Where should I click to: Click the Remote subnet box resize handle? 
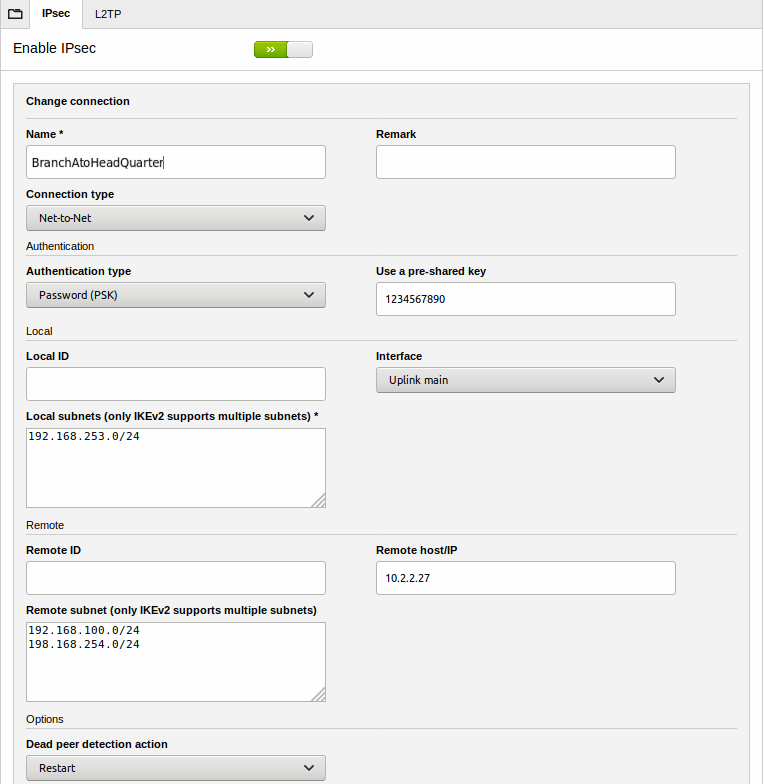[317, 694]
